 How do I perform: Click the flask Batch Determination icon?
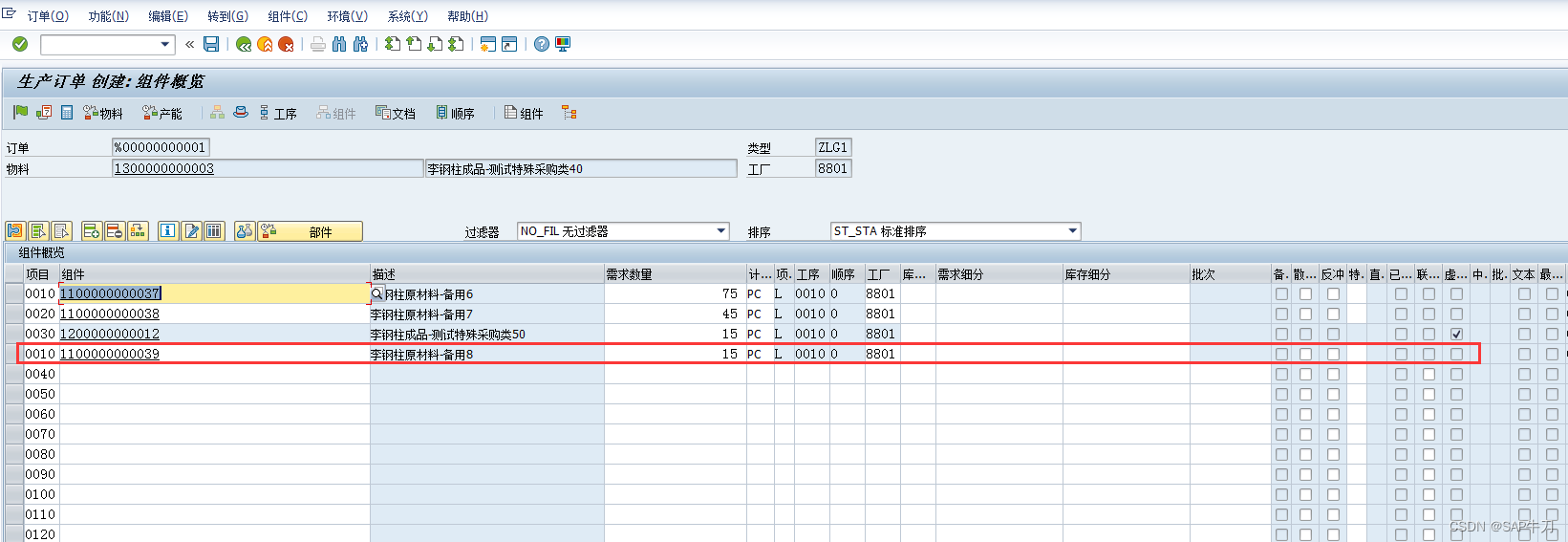[x=245, y=230]
